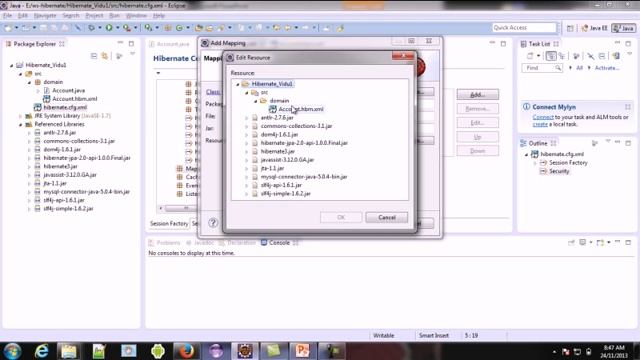The height and width of the screenshot is (360, 640).
Task: Open the Edit menu
Action: point(22,16)
